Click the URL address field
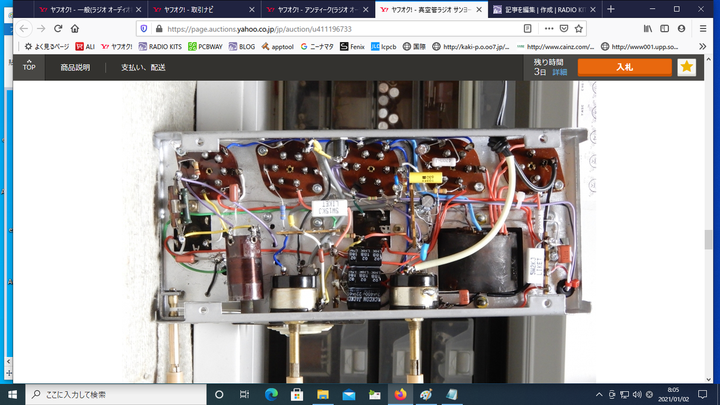 [330, 28]
